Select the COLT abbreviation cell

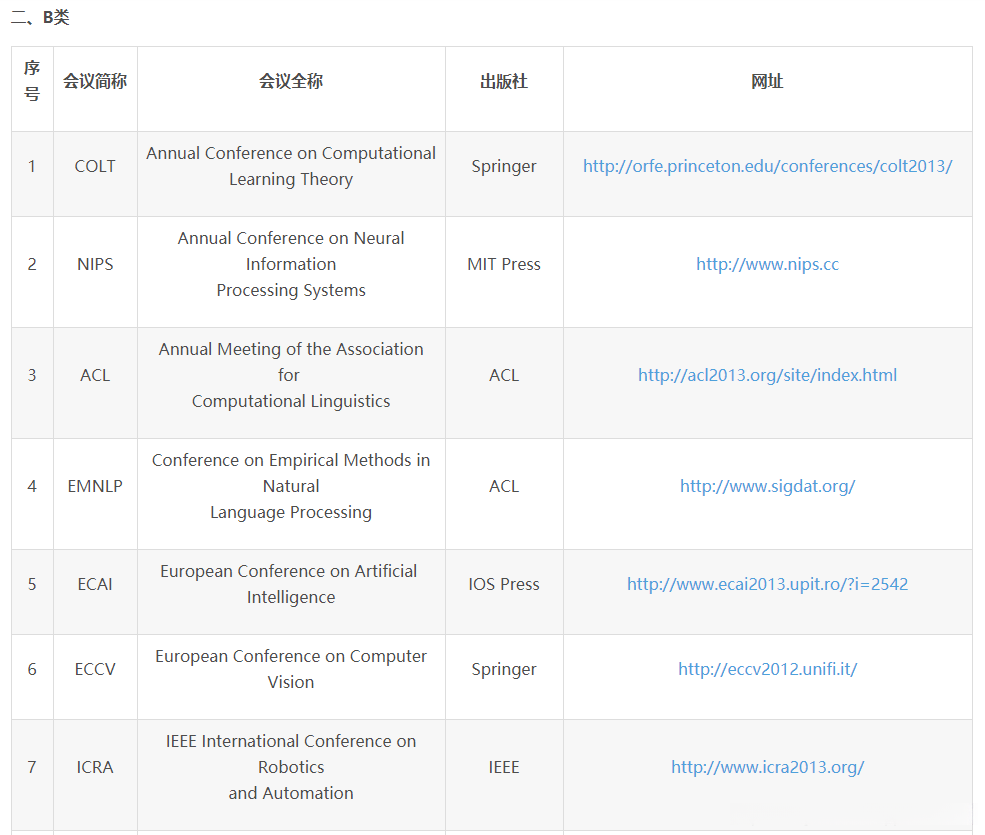tap(95, 166)
